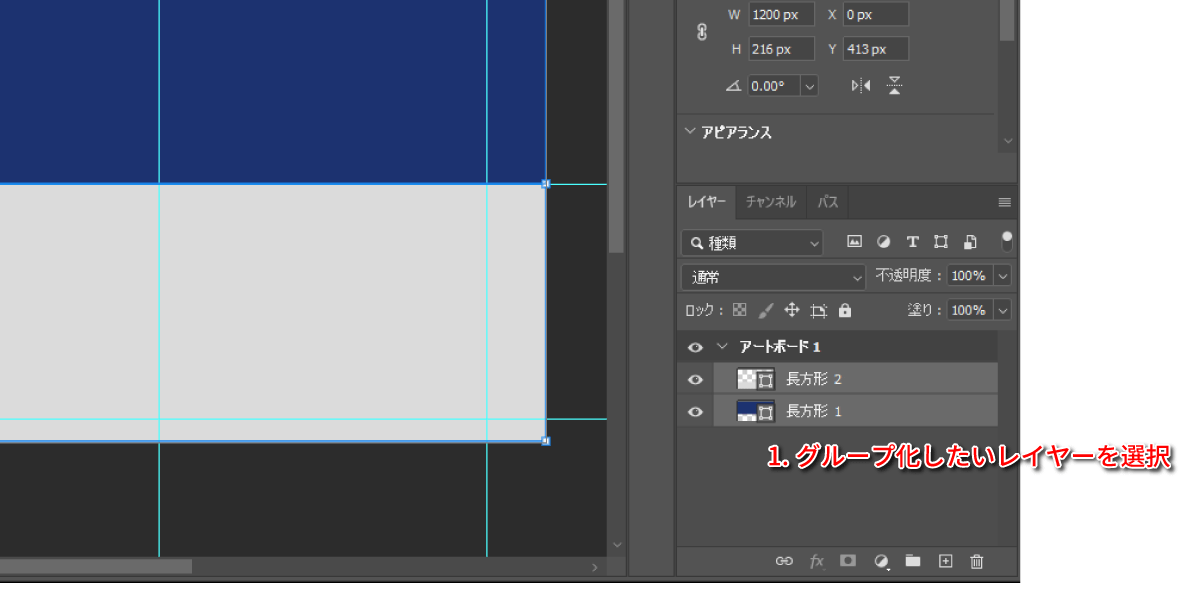
Task: Select the 長方形 2 layer name
Action: click(814, 379)
